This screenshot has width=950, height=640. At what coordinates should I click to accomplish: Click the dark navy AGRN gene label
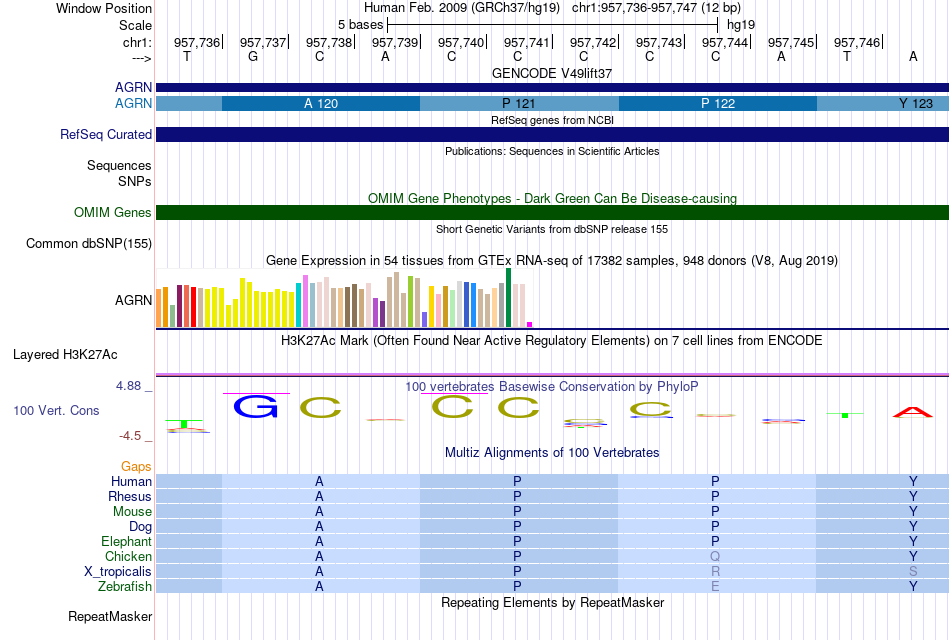tap(133, 87)
